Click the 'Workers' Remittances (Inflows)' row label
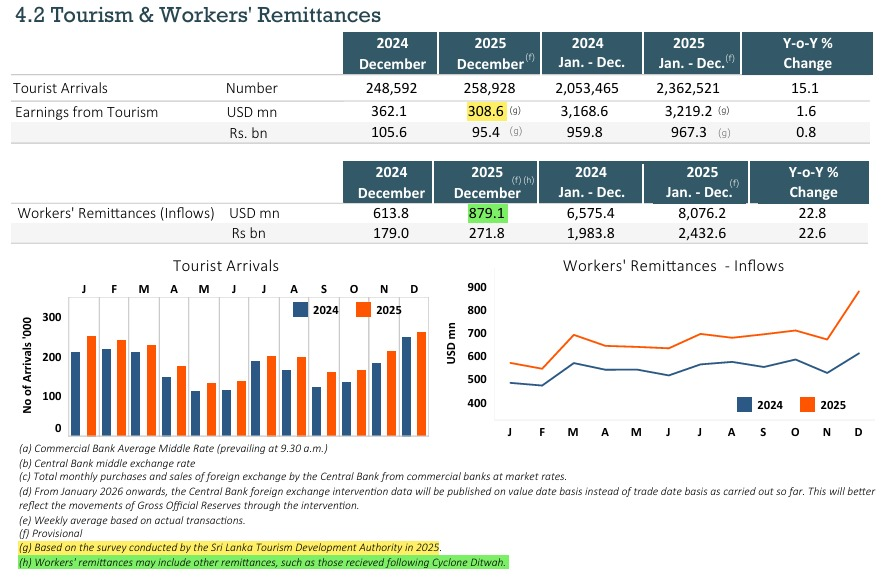This screenshot has height=587, width=890. [116, 213]
